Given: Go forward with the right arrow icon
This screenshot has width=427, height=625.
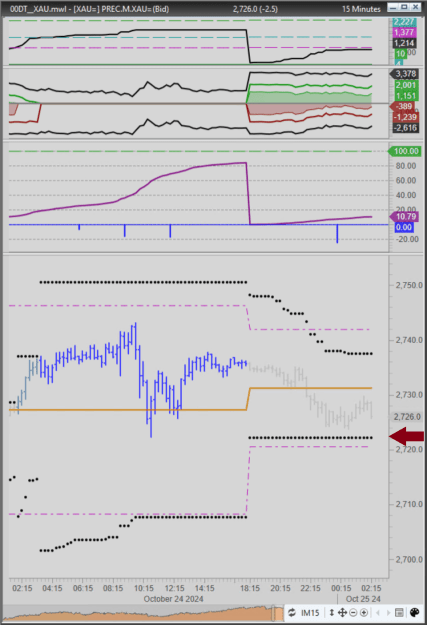Looking at the screenshot, I should click(388, 612).
